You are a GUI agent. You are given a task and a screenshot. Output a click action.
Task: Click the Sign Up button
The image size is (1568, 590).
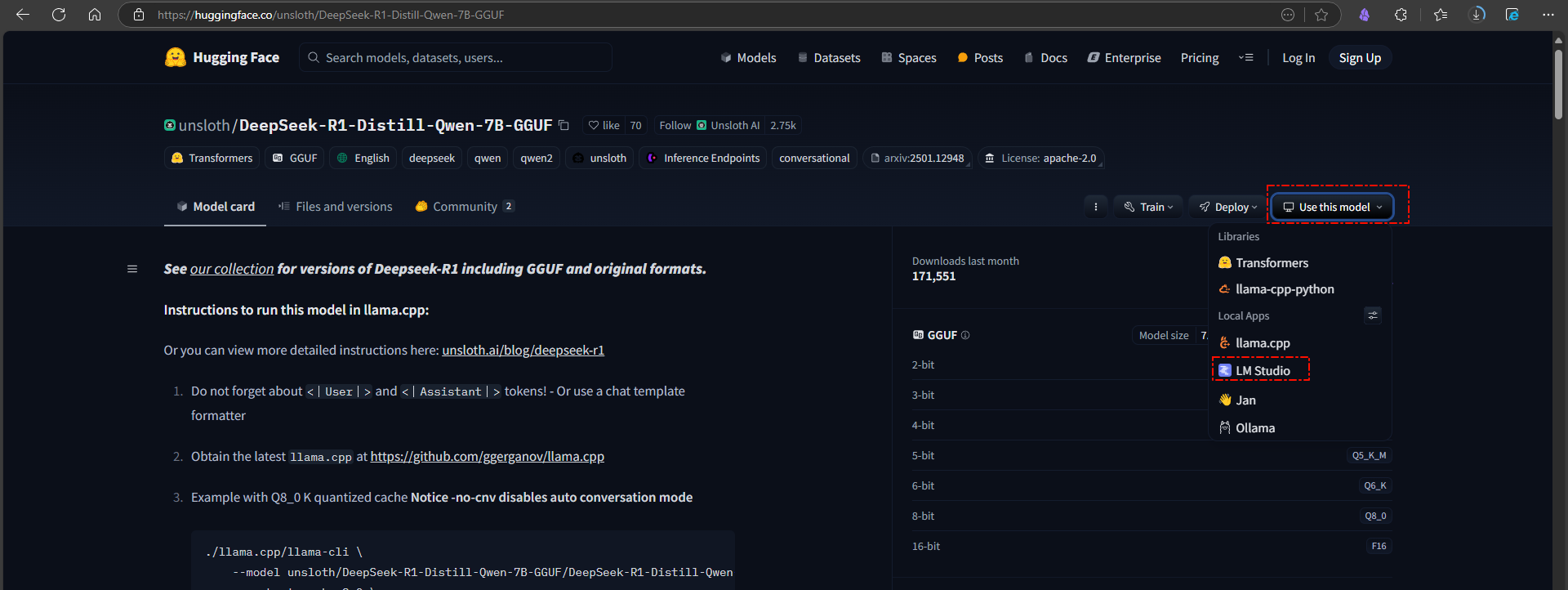click(x=1360, y=58)
